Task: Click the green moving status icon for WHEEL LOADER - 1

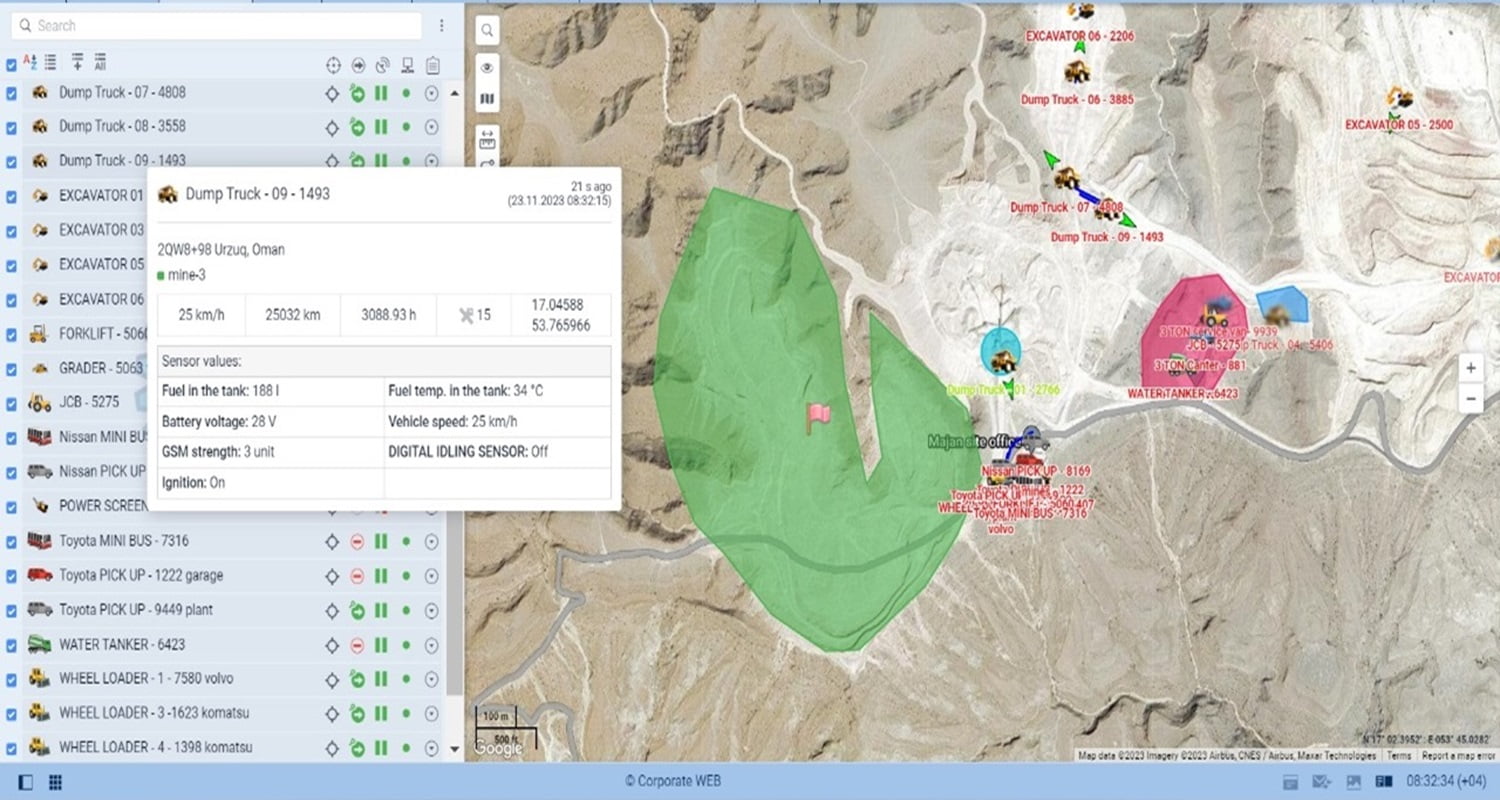Action: click(357, 679)
